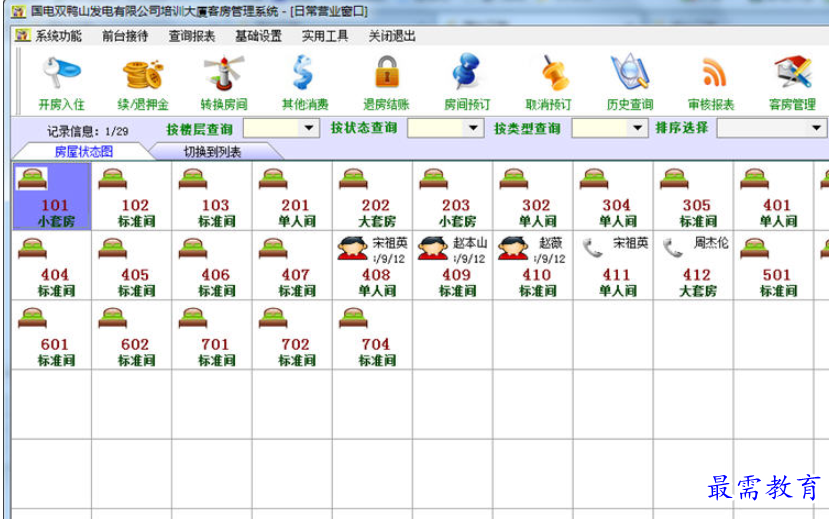Click the phone reservation icon of room 411
Viewport: 829px width, 519px height.
592,248
